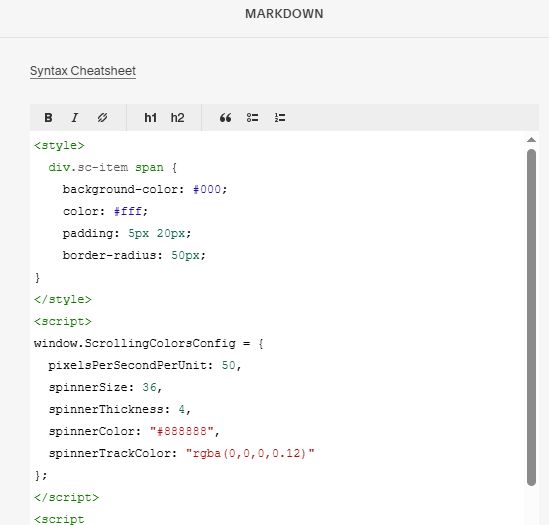
Task: Apply heading h2 style
Action: tap(178, 118)
